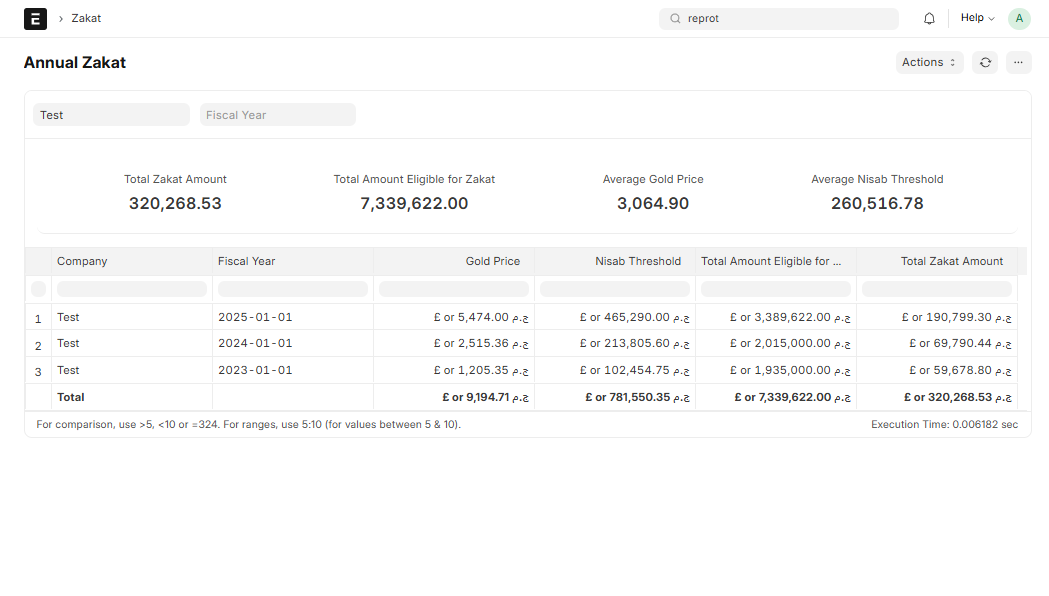The image size is (1049, 596).
Task: Select the Gold Price column header
Action: point(454,261)
